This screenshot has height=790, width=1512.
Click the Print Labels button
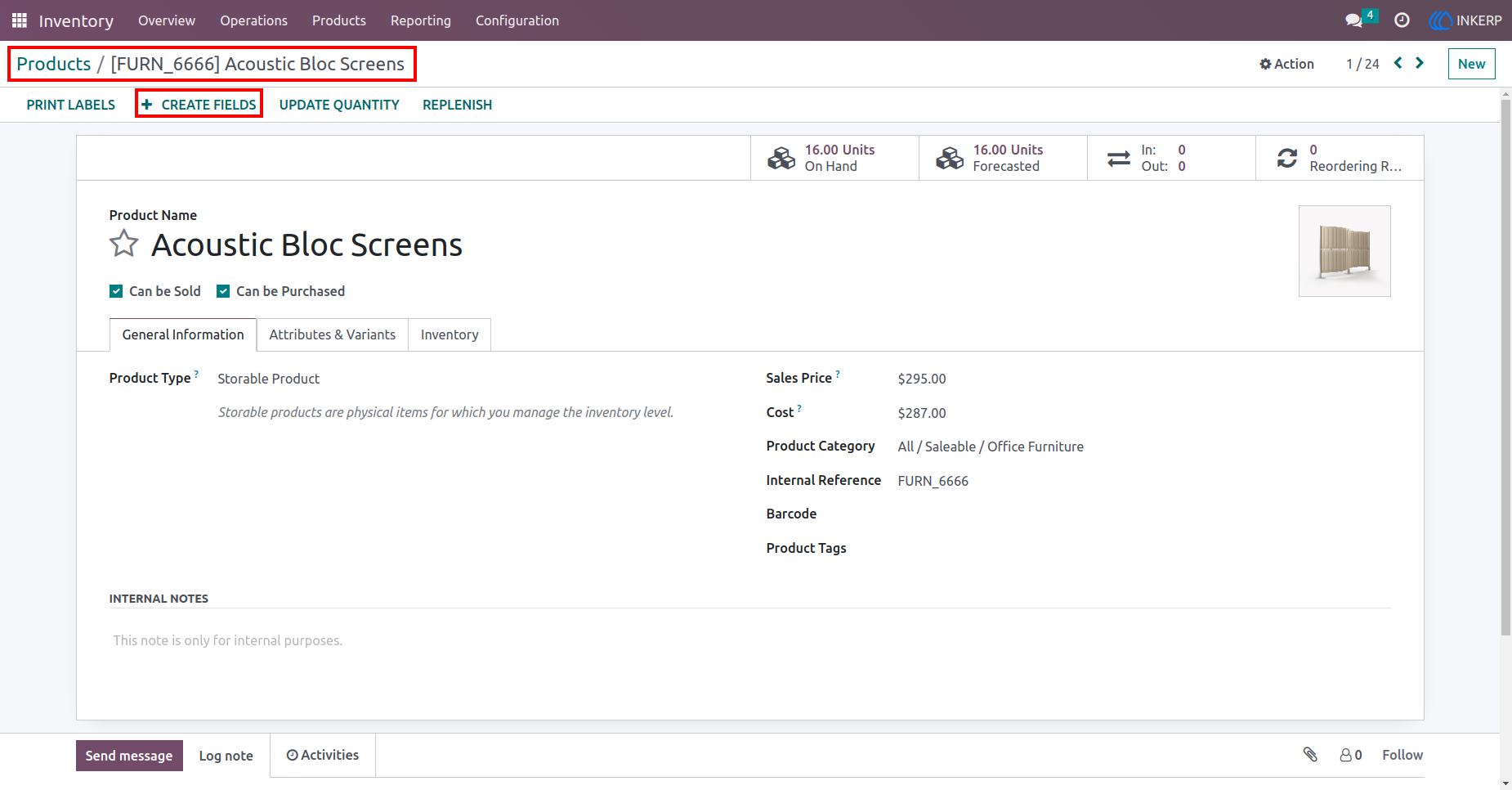pos(71,105)
